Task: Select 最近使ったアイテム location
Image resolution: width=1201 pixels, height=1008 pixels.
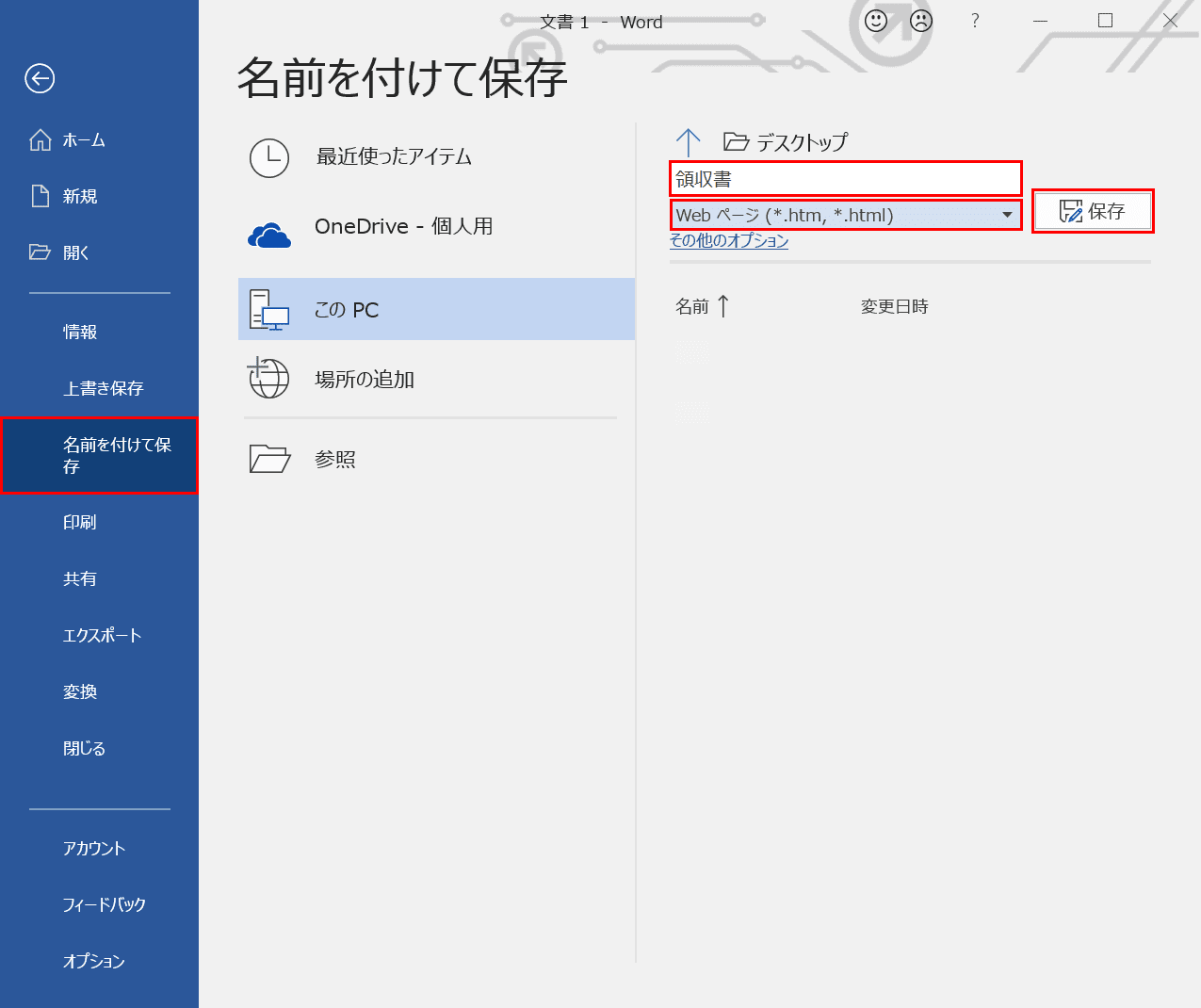Action: point(437,157)
